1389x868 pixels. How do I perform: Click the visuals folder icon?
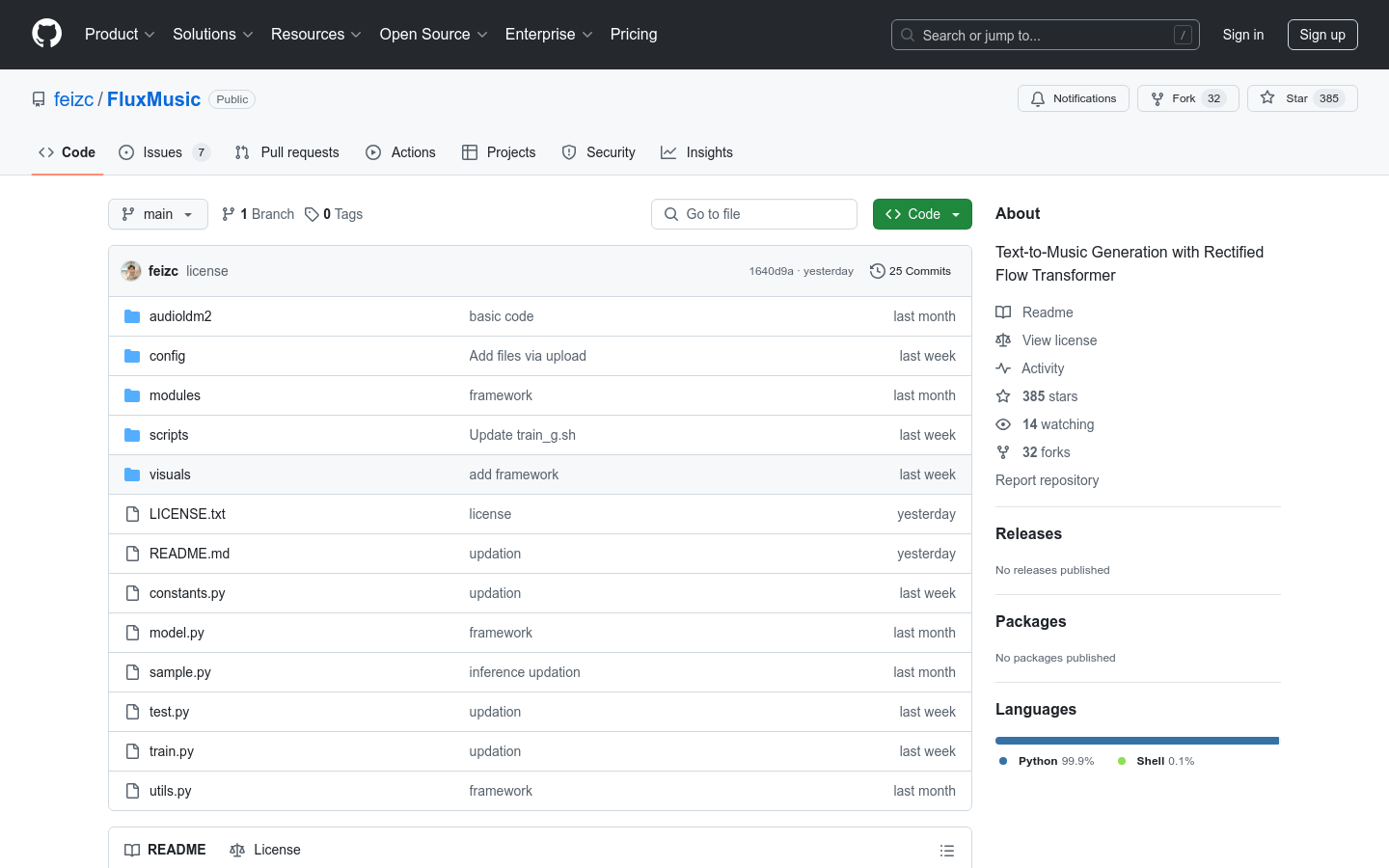[132, 475]
